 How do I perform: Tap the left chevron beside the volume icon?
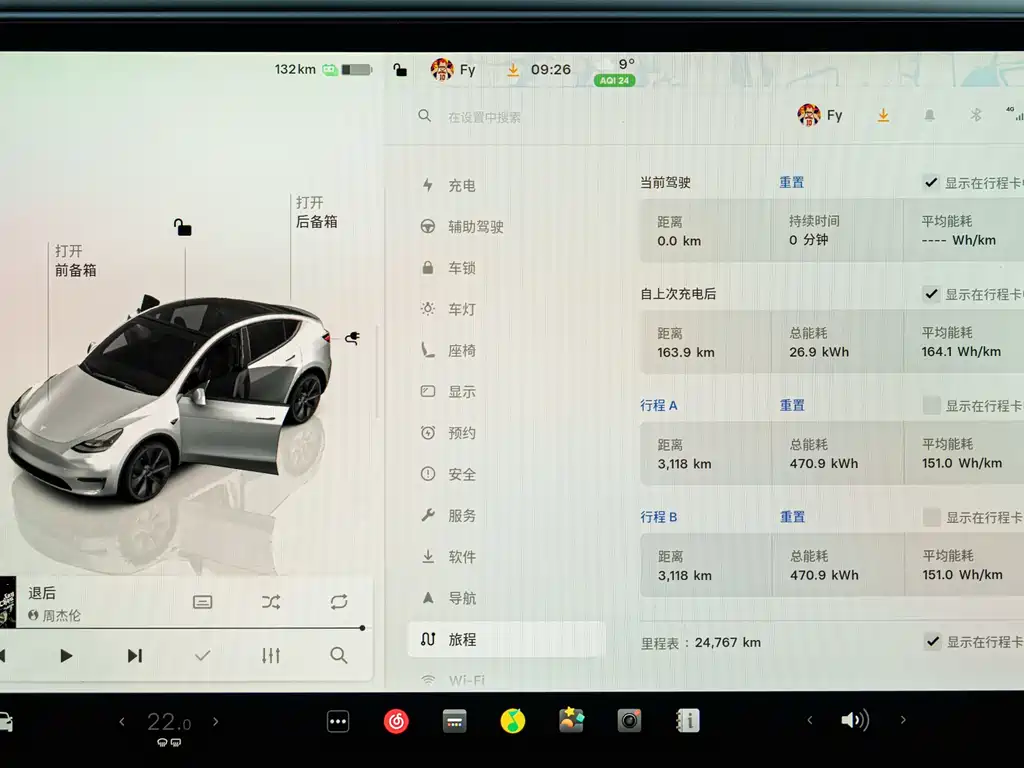810,720
